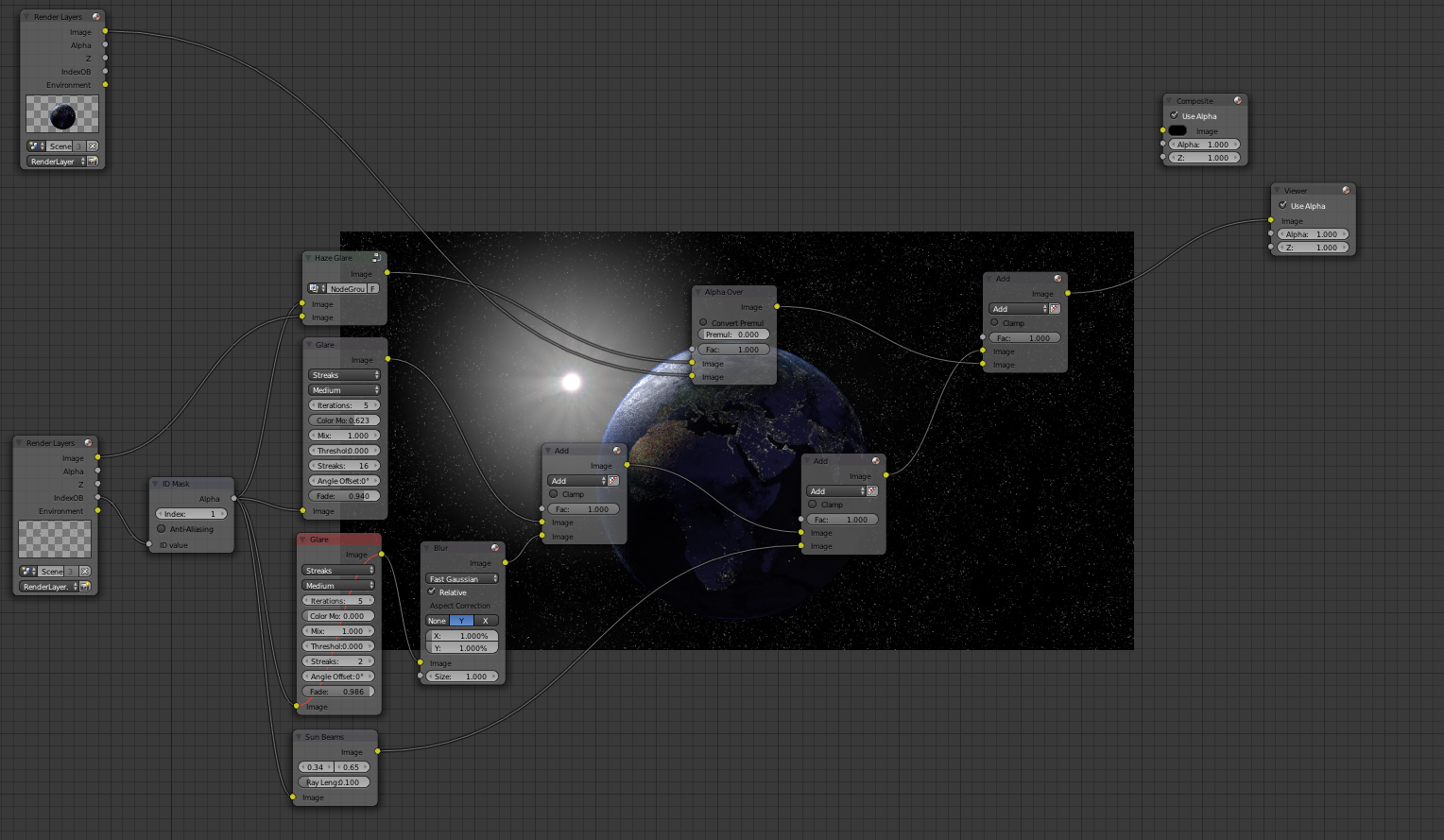Open Streaks glare type dropdown in gray Glare node

(x=345, y=375)
